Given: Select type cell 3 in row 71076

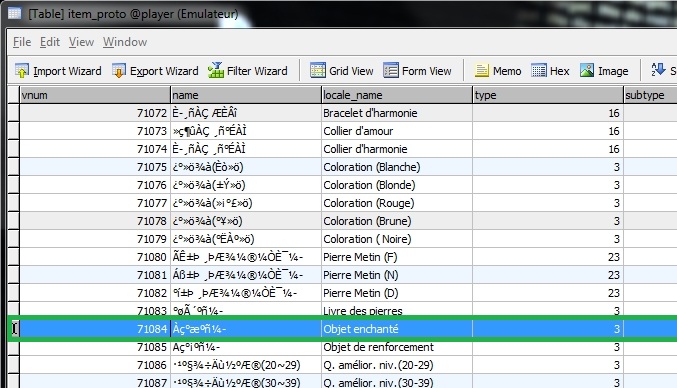Looking at the screenshot, I should [548, 185].
